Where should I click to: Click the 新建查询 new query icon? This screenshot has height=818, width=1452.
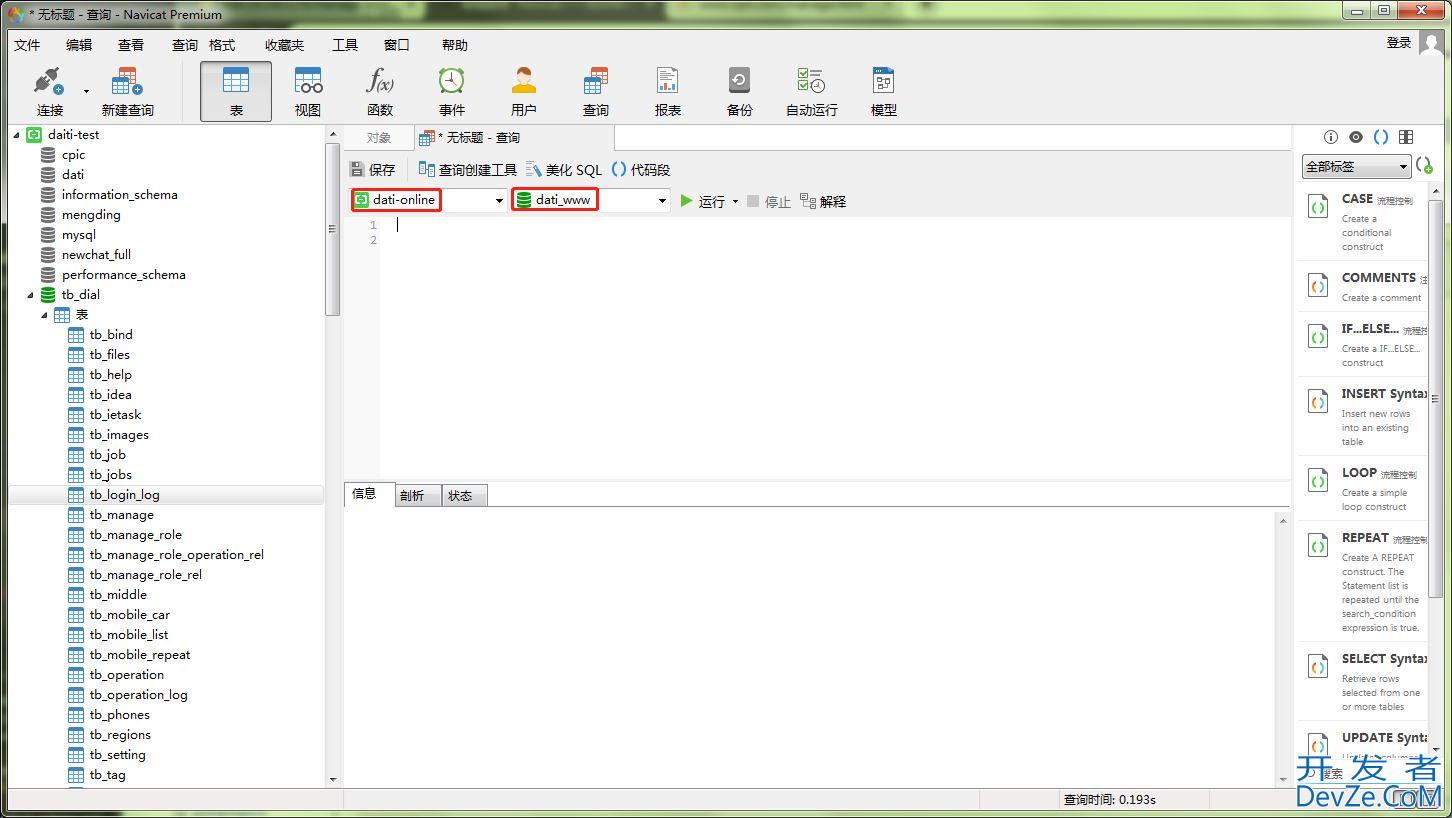coord(127,91)
